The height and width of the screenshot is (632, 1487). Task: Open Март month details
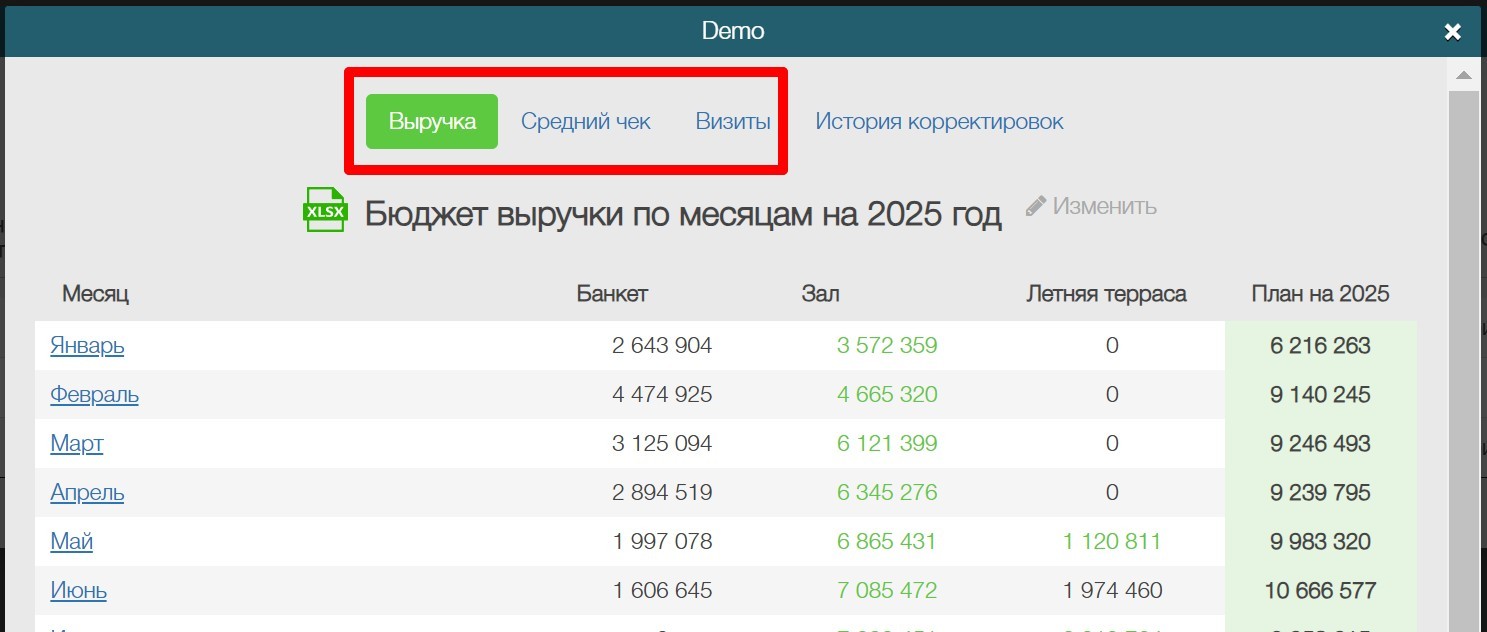[76, 443]
